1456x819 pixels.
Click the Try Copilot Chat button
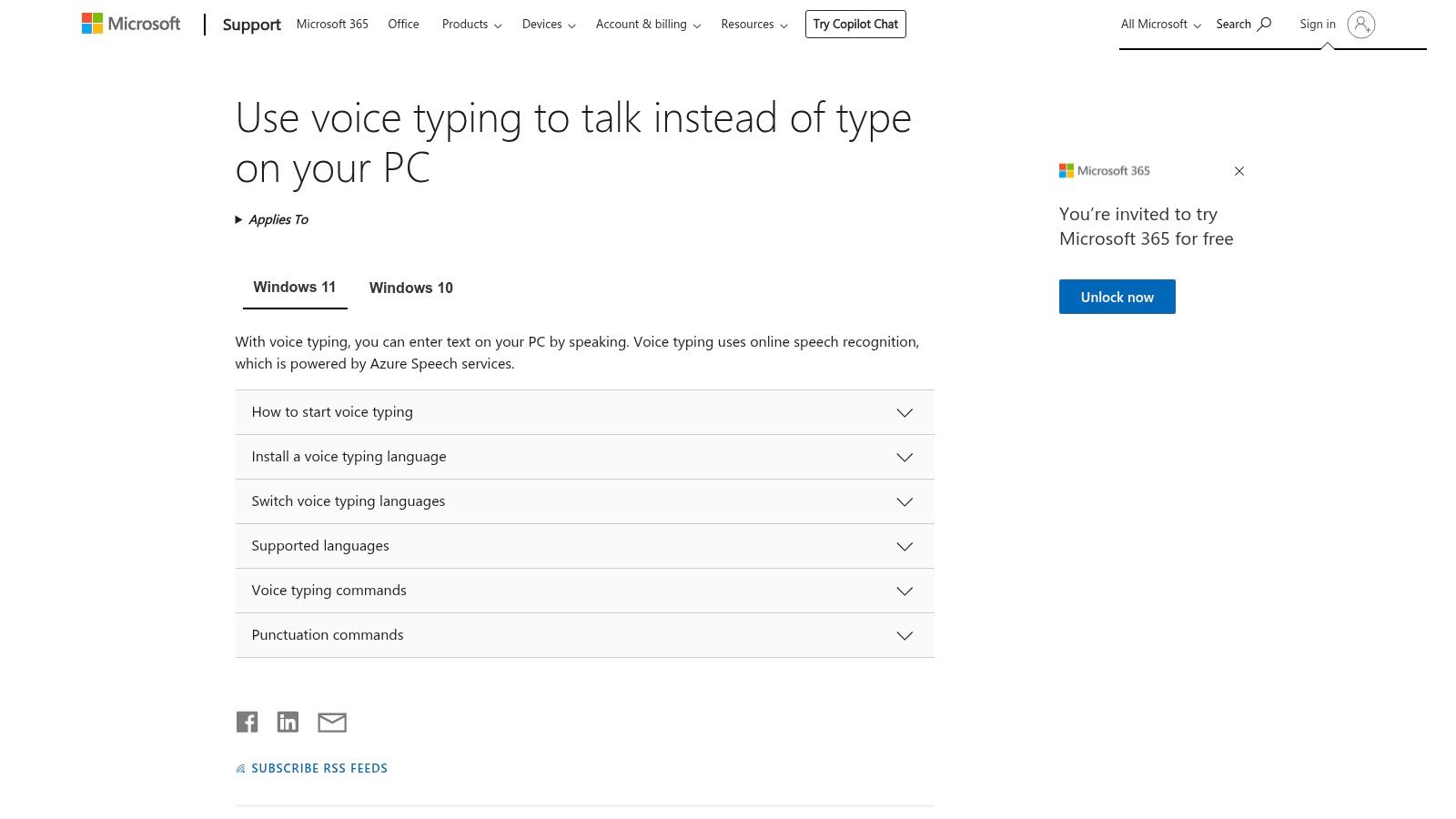(855, 24)
